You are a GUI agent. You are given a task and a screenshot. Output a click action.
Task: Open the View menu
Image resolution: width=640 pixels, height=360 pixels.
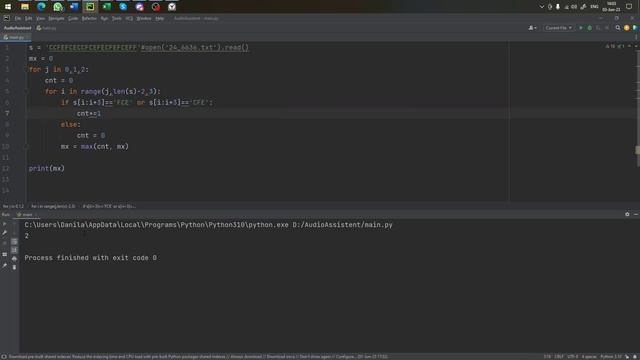tap(40, 18)
